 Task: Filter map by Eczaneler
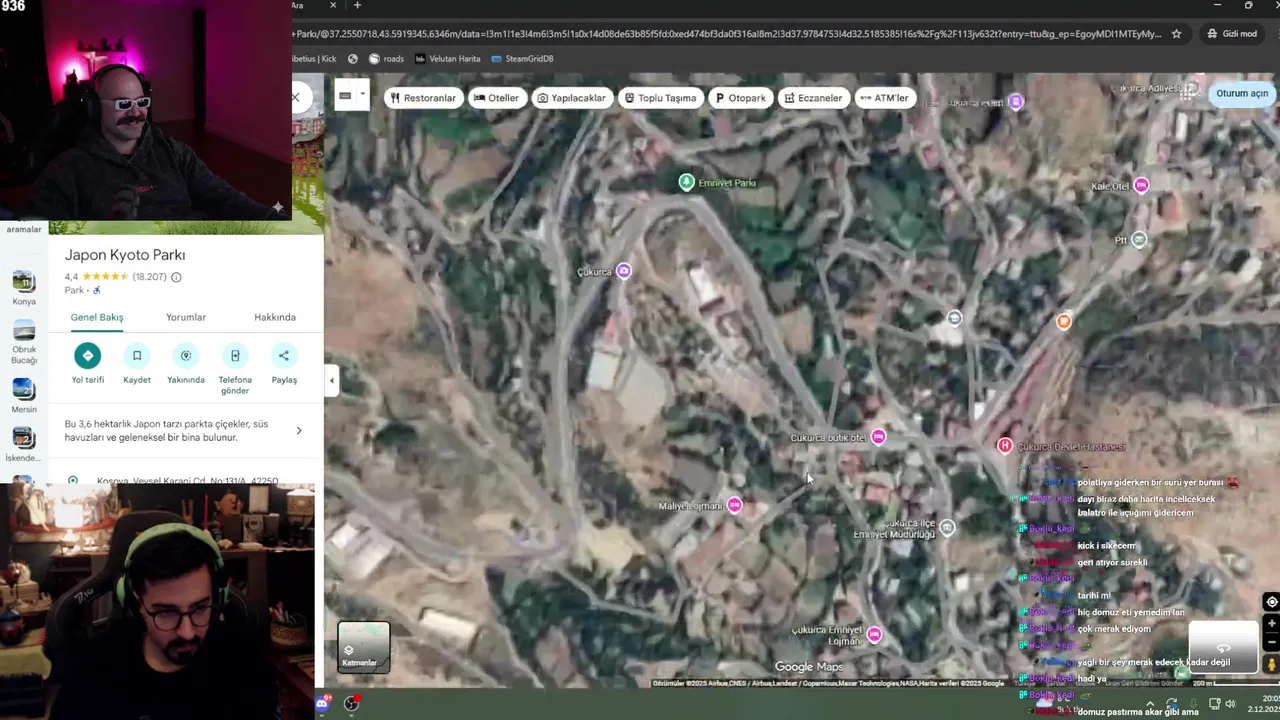click(x=813, y=98)
